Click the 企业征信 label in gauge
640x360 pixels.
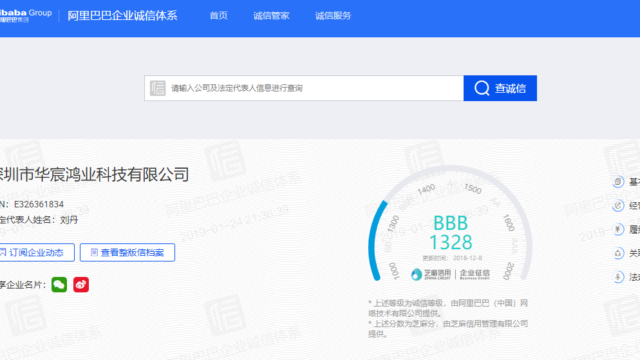(x=474, y=274)
